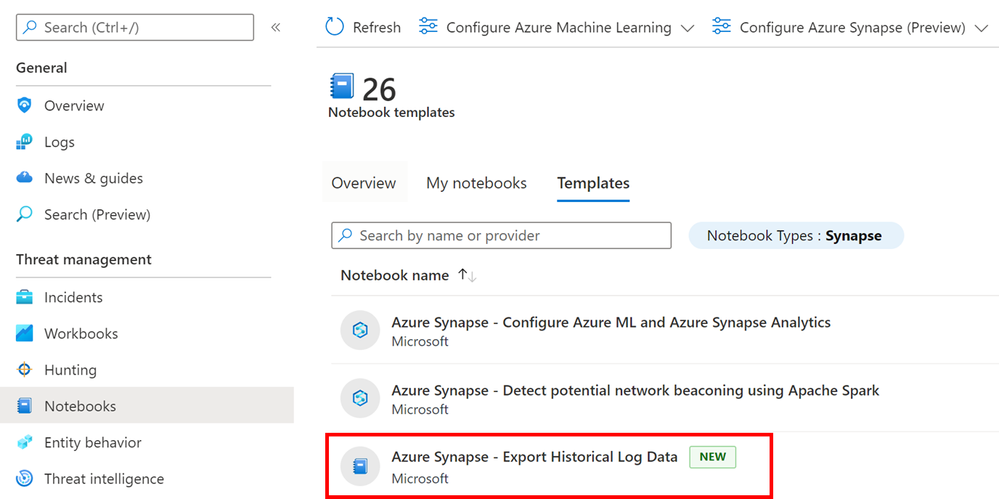The width and height of the screenshot is (999, 499).
Task: Collapse the sidebar with double chevron
Action: pos(276,27)
